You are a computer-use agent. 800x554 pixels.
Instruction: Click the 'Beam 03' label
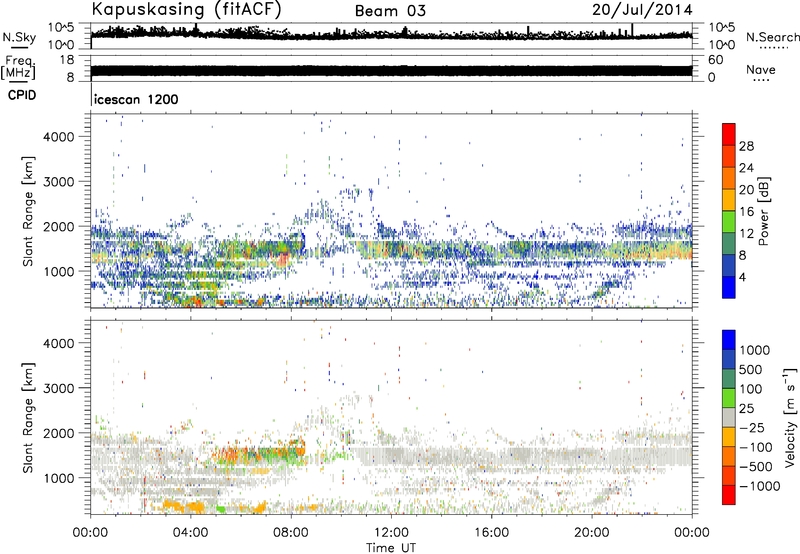pyautogui.click(x=390, y=11)
